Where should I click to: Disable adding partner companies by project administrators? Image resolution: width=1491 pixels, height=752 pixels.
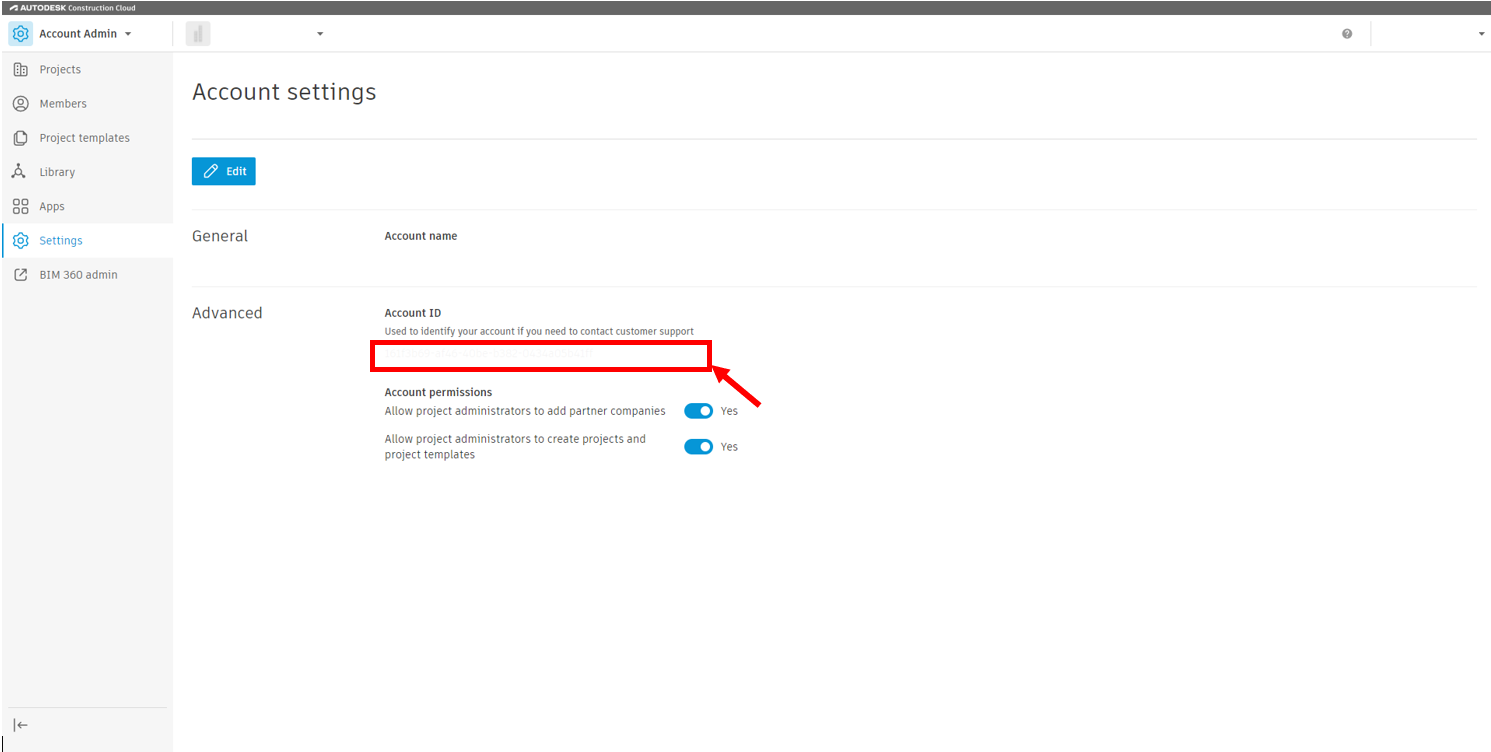698,410
